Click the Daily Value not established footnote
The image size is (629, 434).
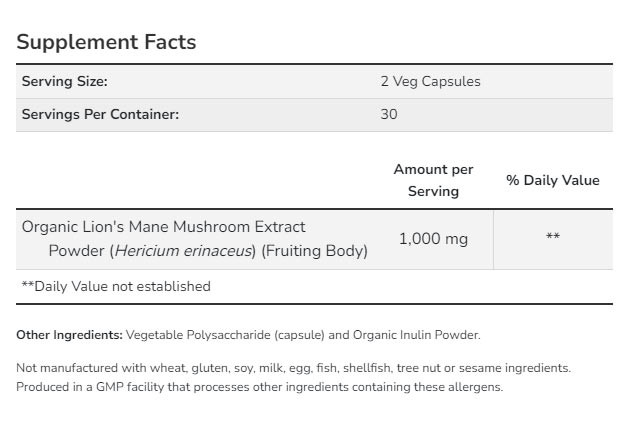click(116, 286)
